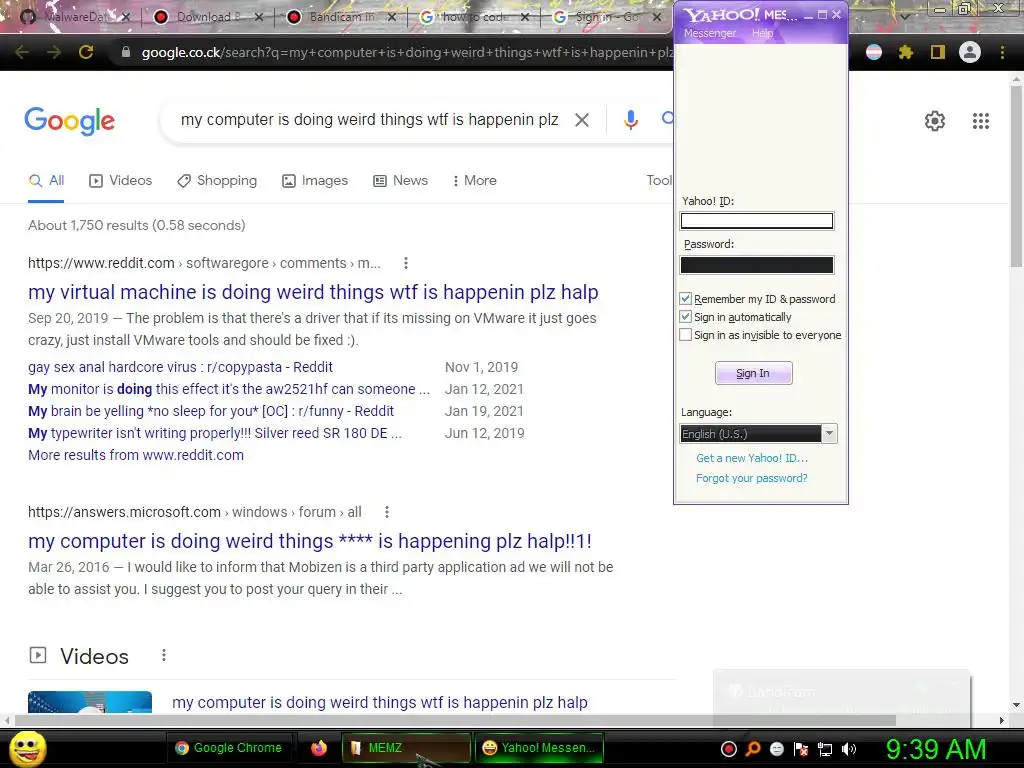Open the Google apps grid
The height and width of the screenshot is (768, 1024).
click(x=981, y=121)
